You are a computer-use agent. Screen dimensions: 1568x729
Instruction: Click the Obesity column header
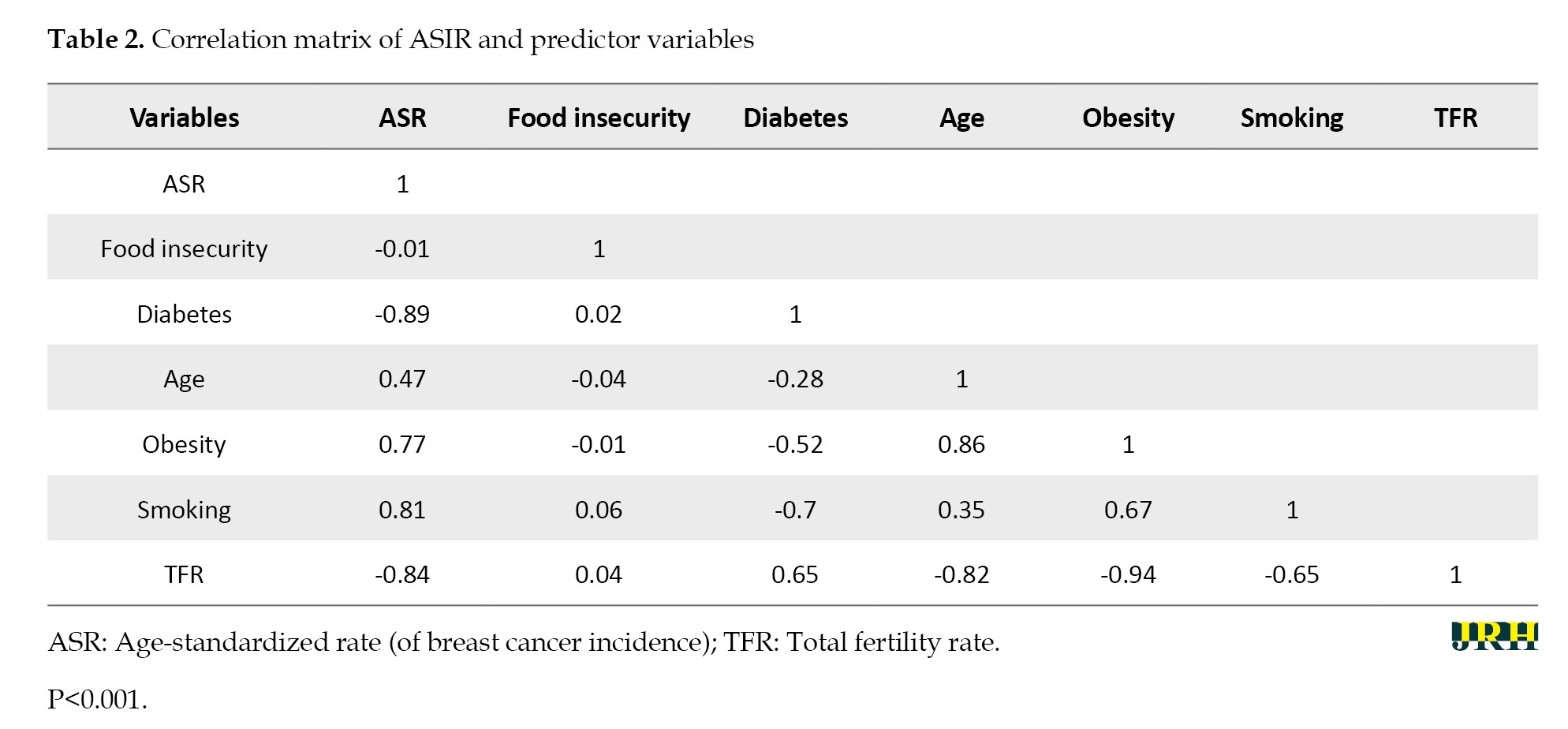coord(1128,118)
